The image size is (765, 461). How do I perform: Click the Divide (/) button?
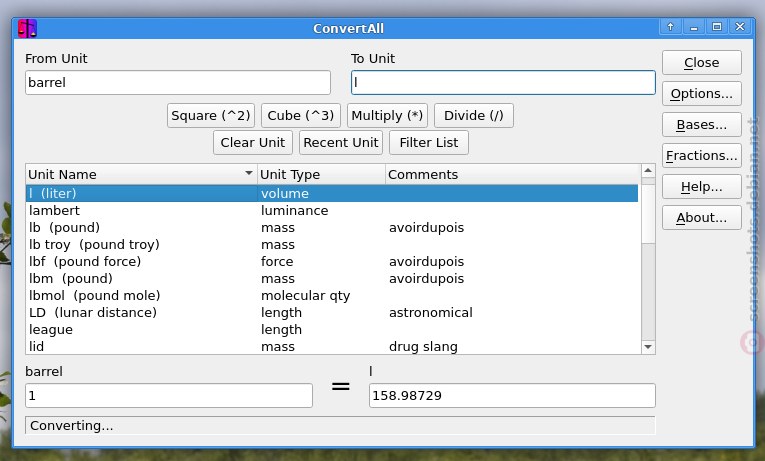[474, 116]
